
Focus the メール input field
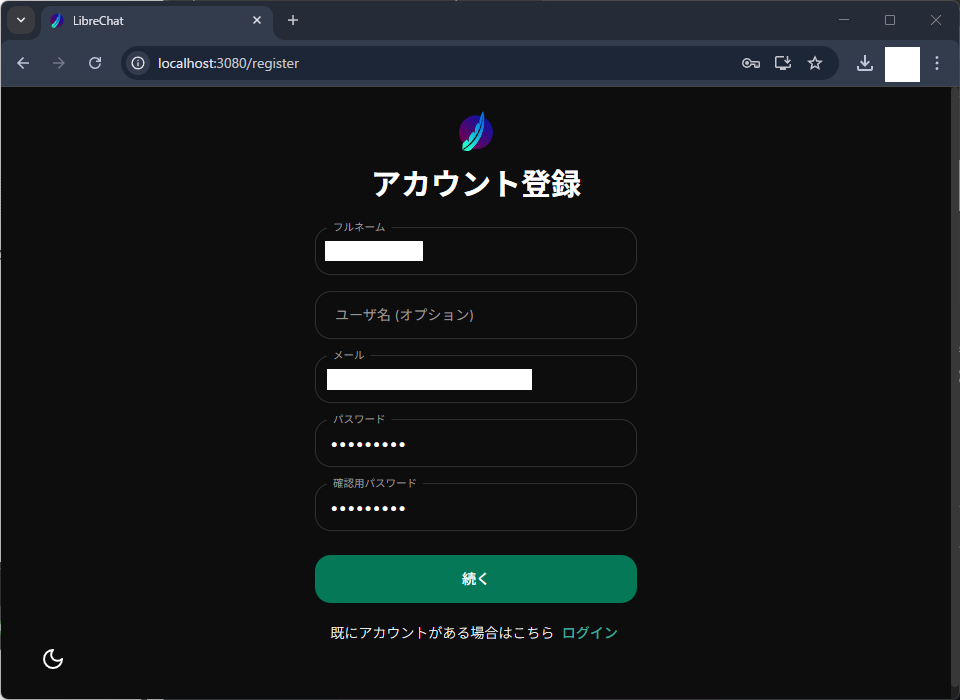click(x=476, y=379)
